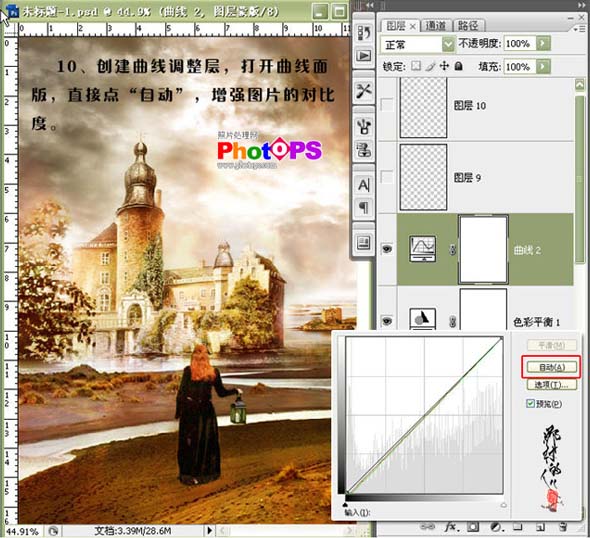Open the Character panel icon
This screenshot has width=590, height=538.
pyautogui.click(x=363, y=185)
